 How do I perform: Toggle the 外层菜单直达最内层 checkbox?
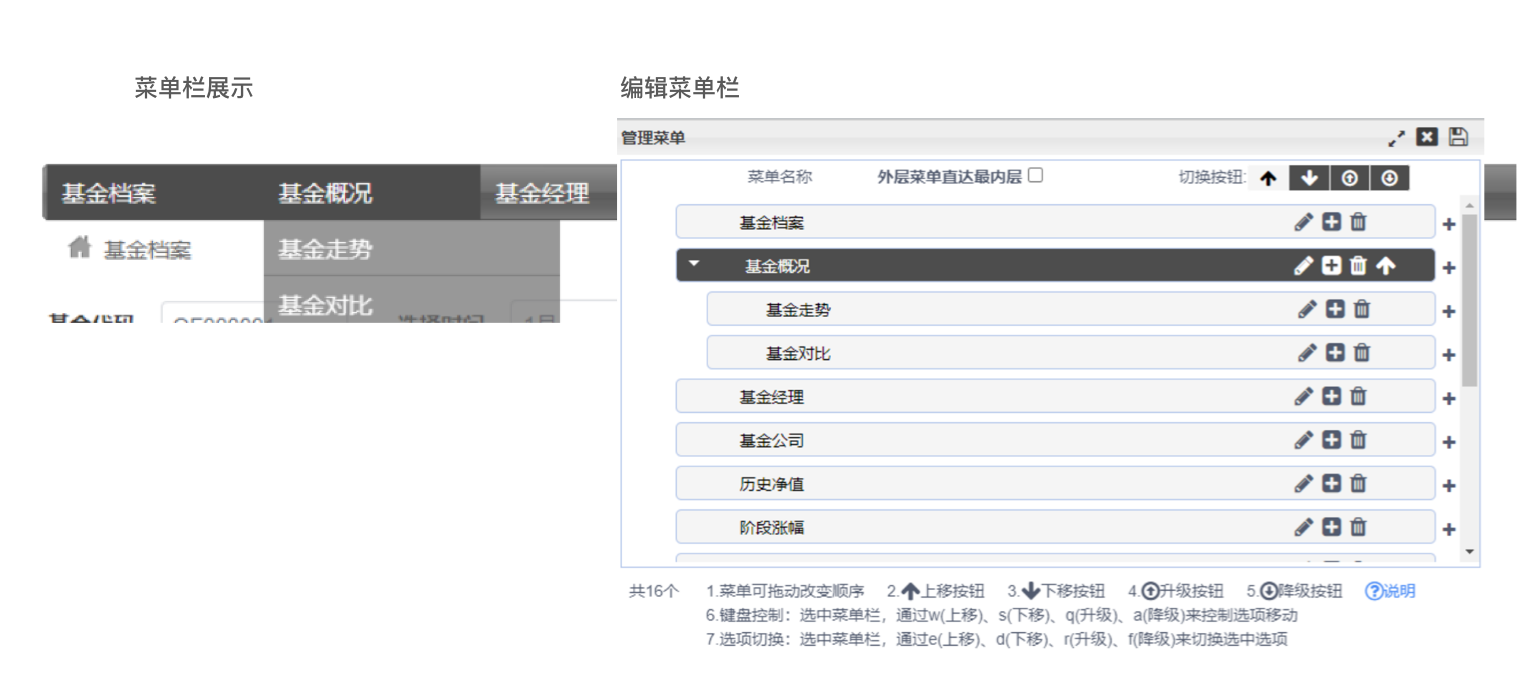click(1036, 176)
